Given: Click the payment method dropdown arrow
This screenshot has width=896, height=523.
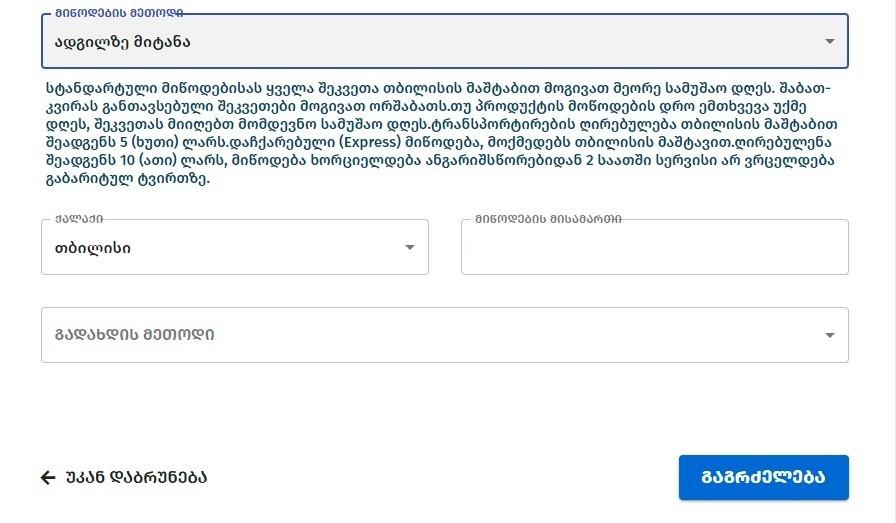Looking at the screenshot, I should pyautogui.click(x=829, y=336).
